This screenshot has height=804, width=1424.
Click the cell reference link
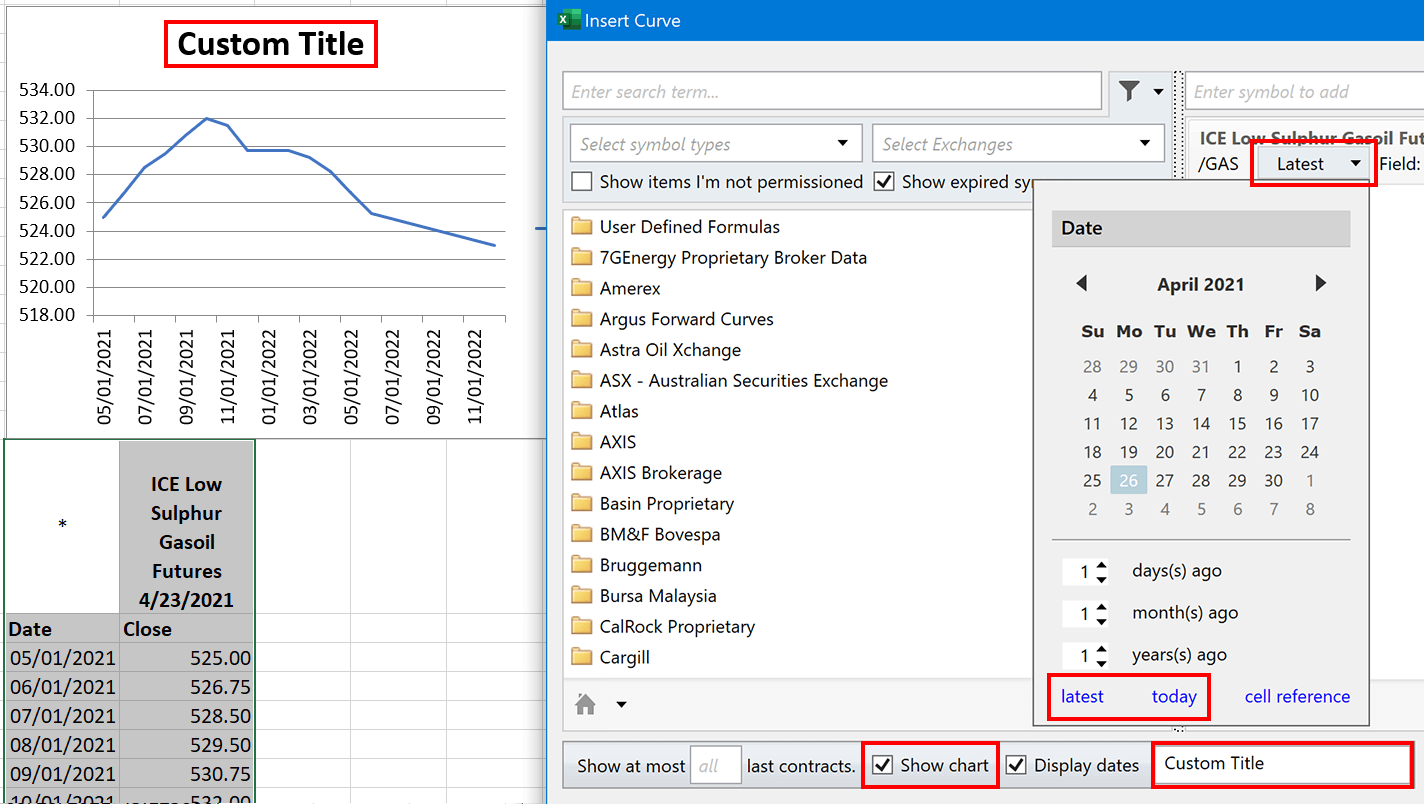[x=1297, y=697]
